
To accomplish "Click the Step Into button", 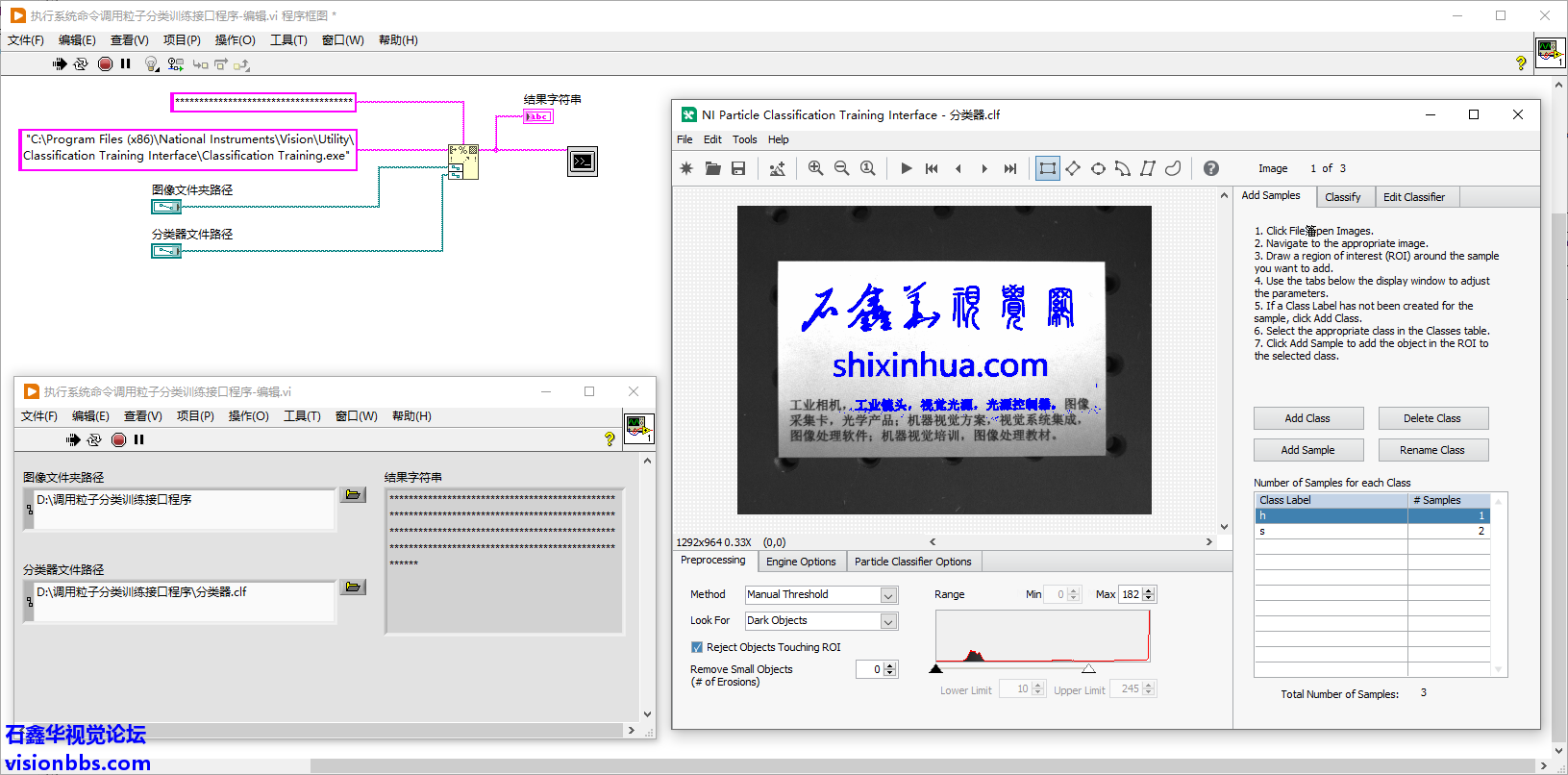I will tap(200, 64).
